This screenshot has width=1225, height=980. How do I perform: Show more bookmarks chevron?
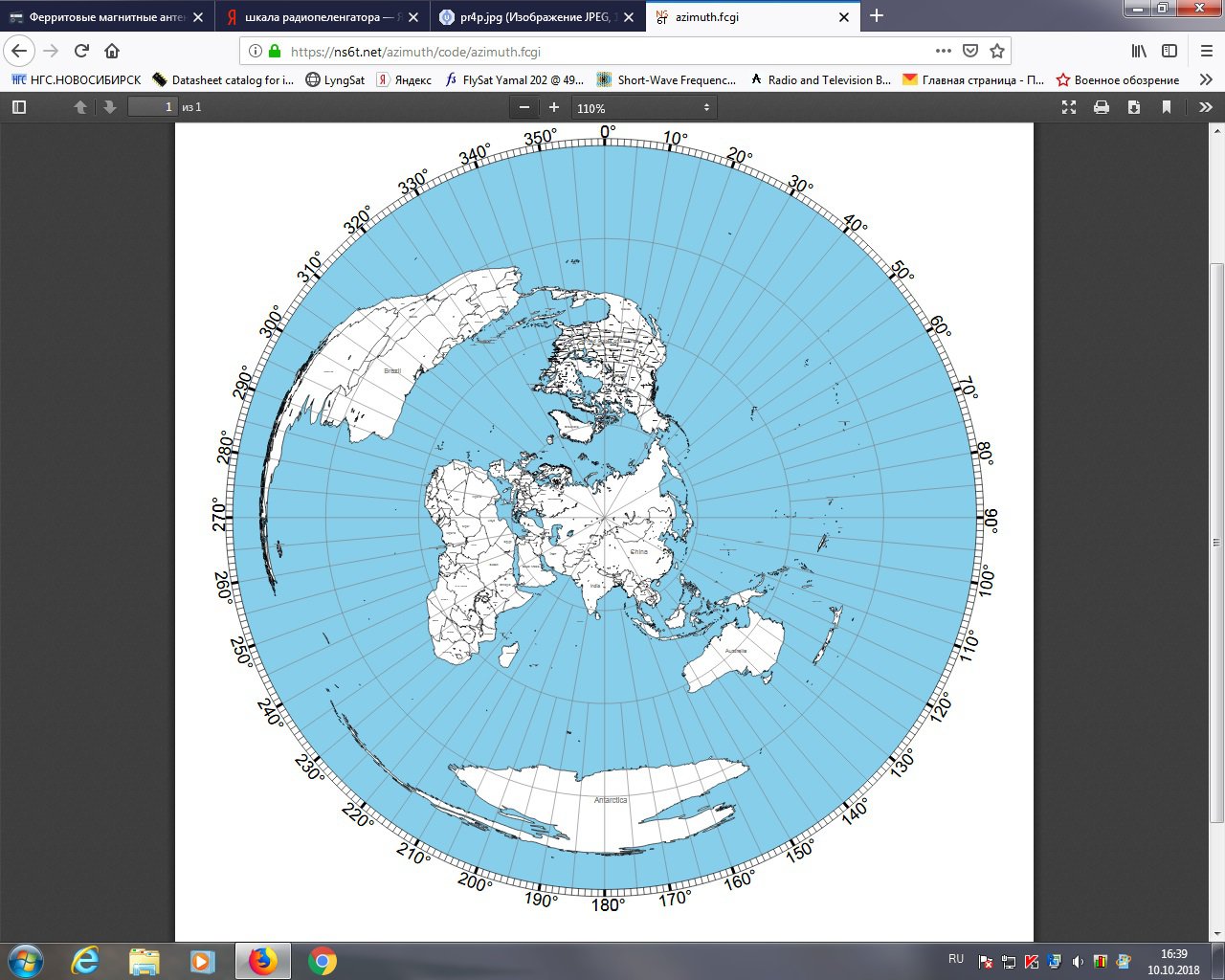[1206, 80]
